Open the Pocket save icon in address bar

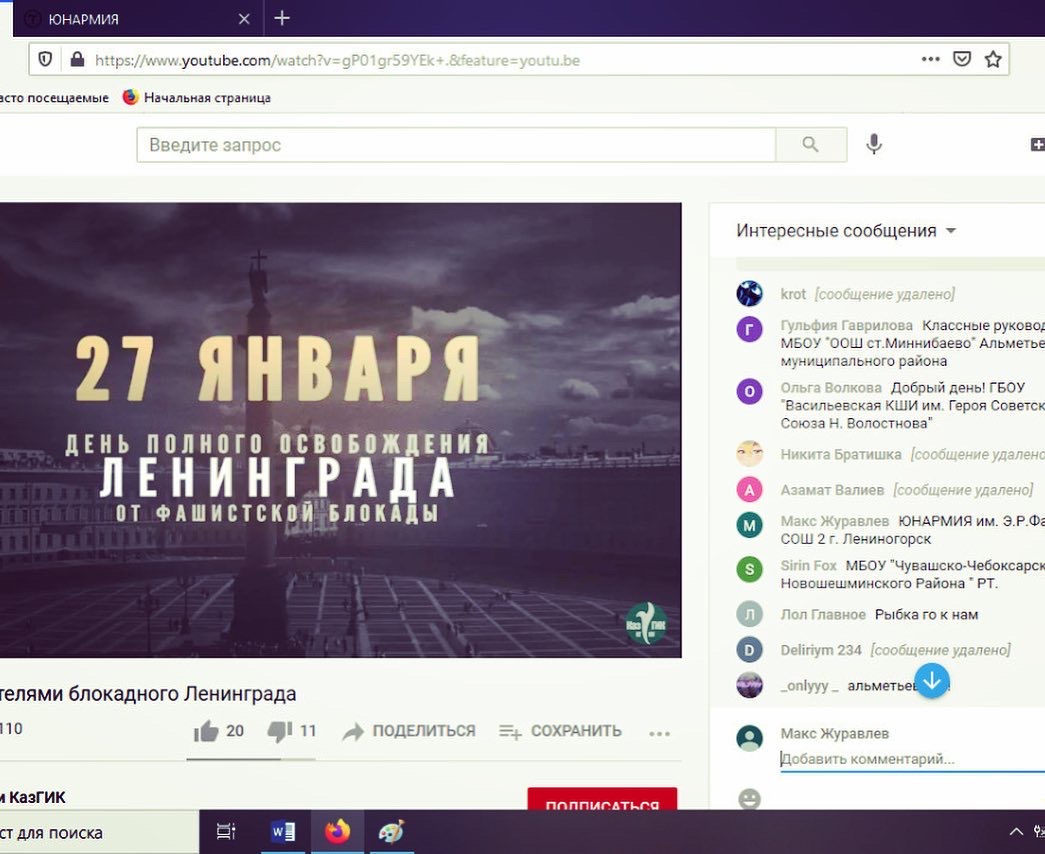pos(962,59)
